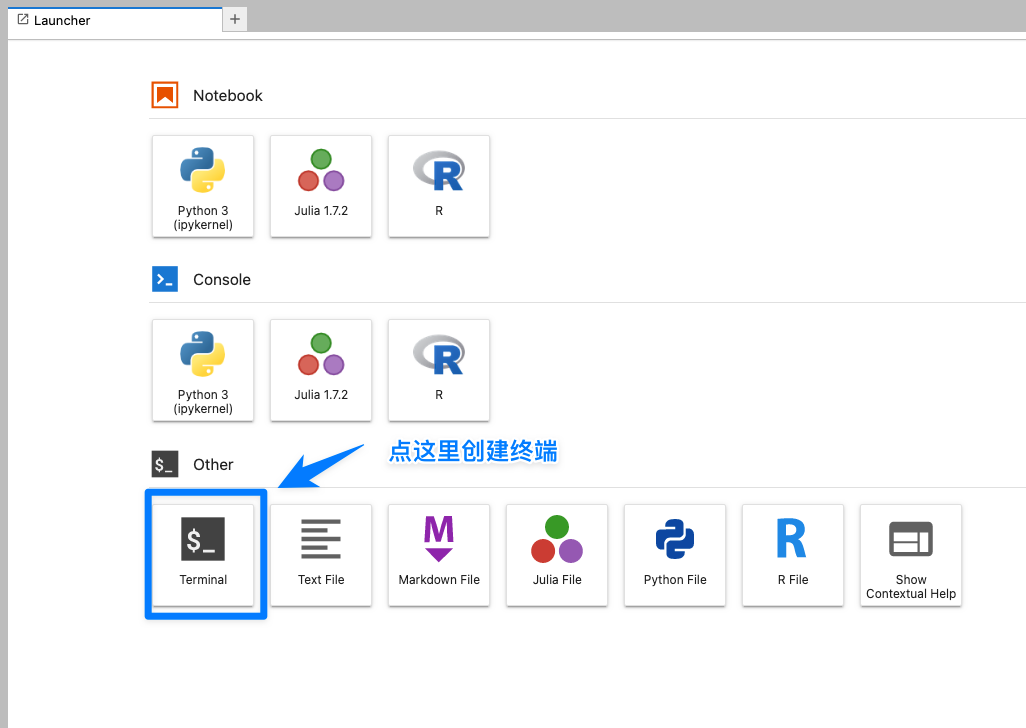The image size is (1026, 728).
Task: Create a new Julia File
Action: point(557,555)
